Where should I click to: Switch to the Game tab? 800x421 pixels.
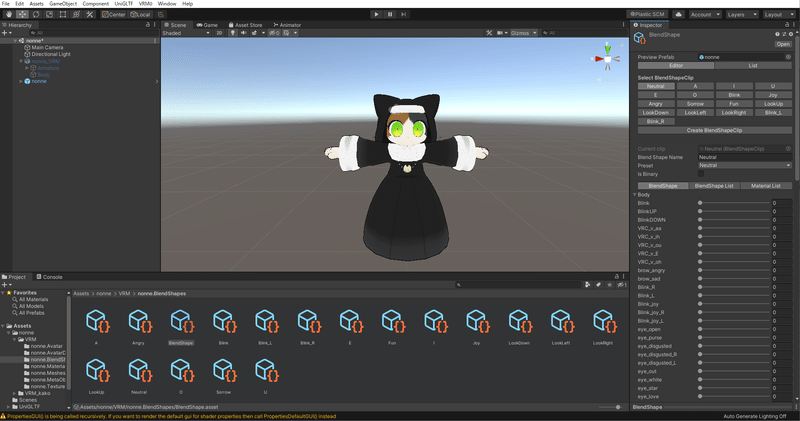pos(207,24)
